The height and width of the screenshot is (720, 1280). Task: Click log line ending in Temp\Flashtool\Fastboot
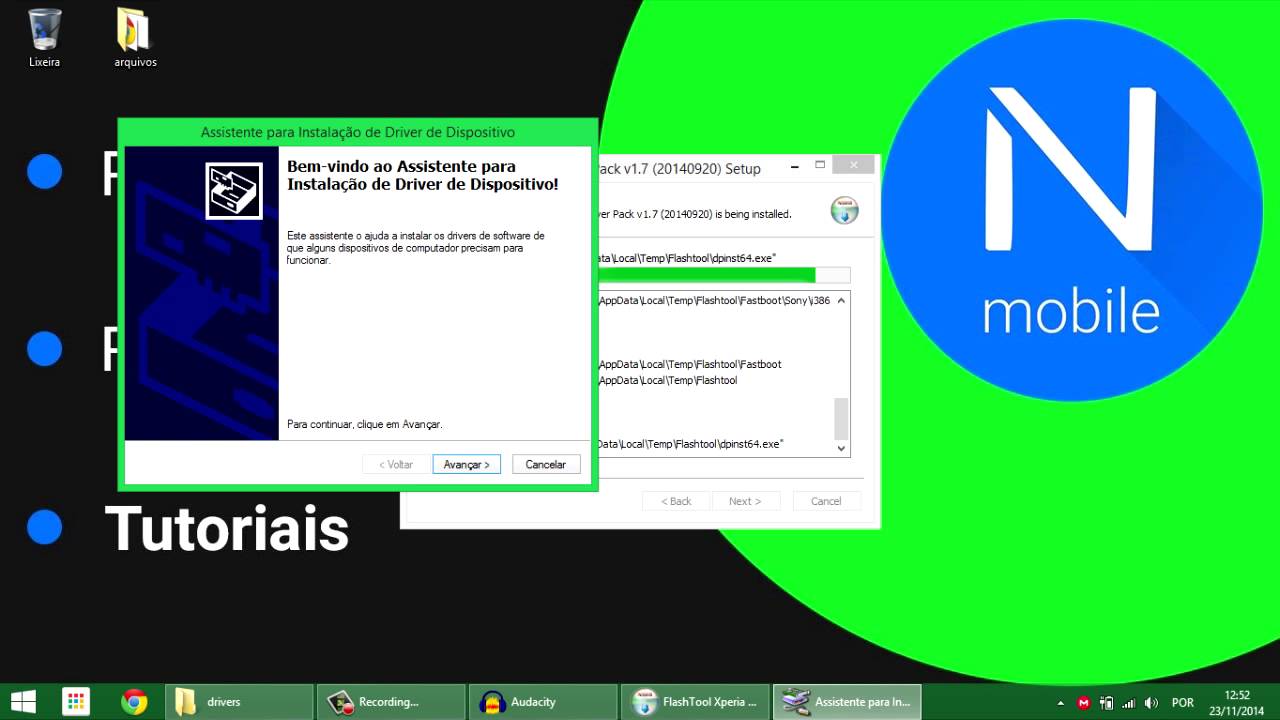(690, 364)
